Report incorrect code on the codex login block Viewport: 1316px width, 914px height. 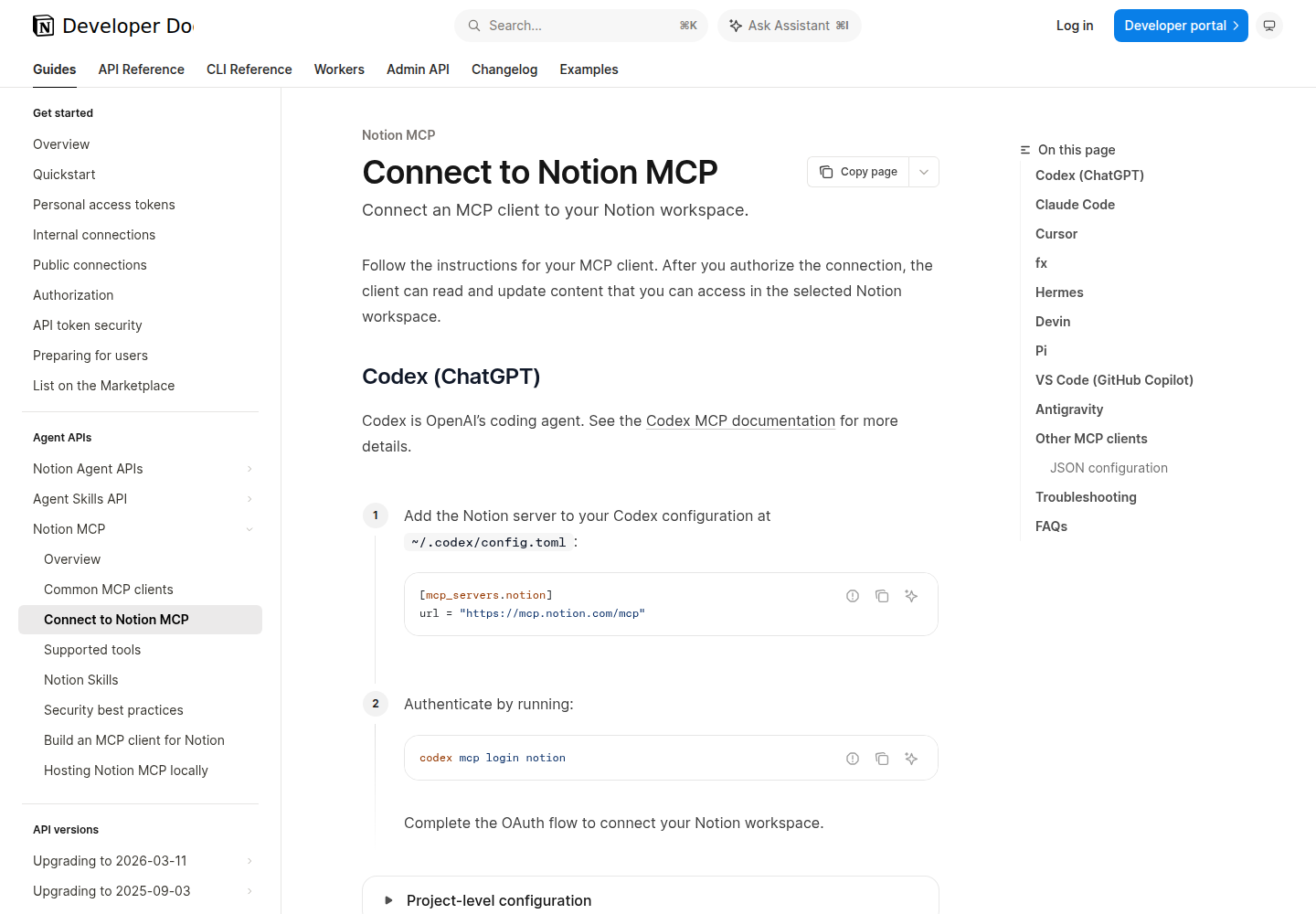pyautogui.click(x=853, y=759)
